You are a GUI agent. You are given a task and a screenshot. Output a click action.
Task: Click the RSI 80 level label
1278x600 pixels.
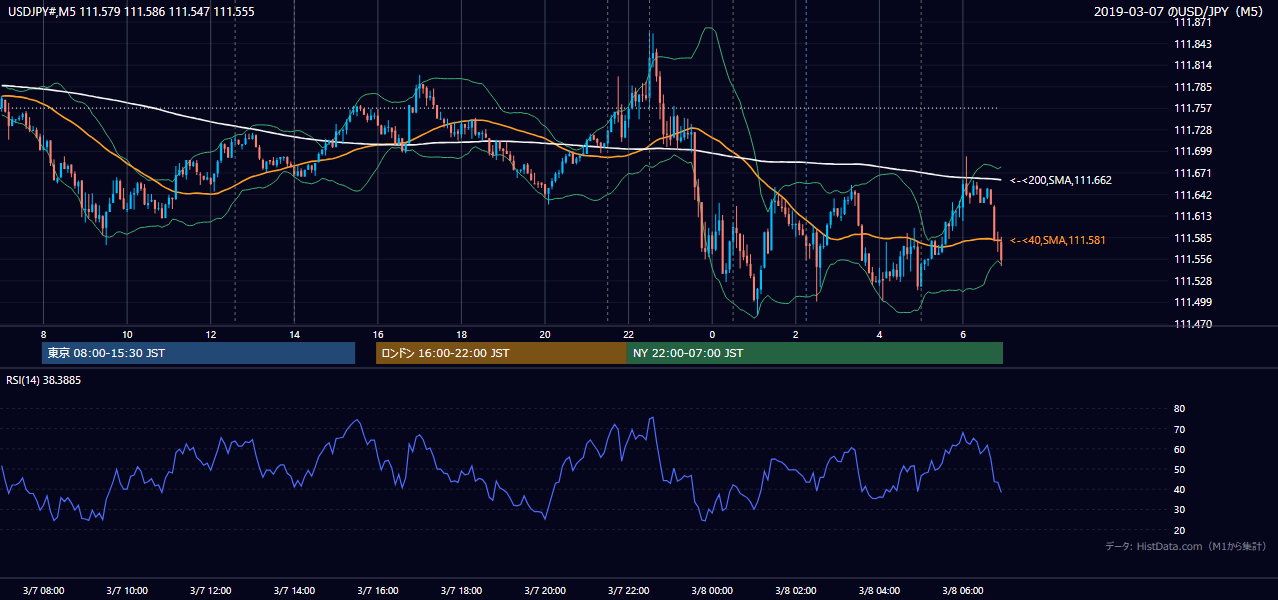tap(1179, 409)
